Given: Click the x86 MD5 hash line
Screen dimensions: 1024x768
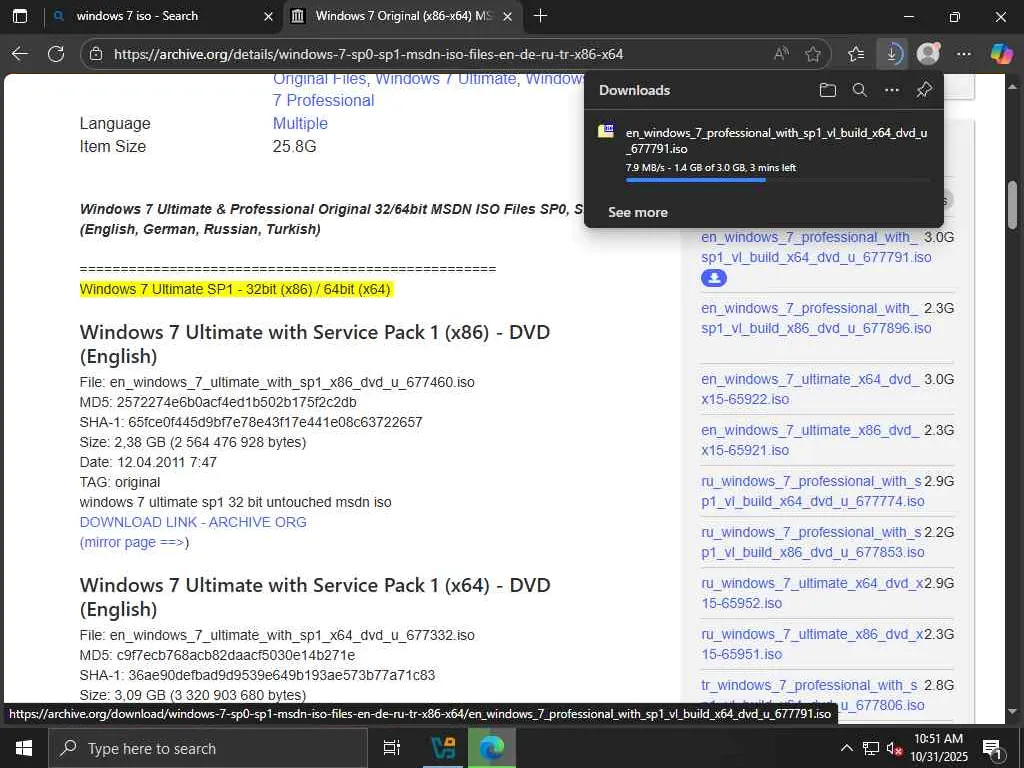Looking at the screenshot, I should [x=218, y=402].
